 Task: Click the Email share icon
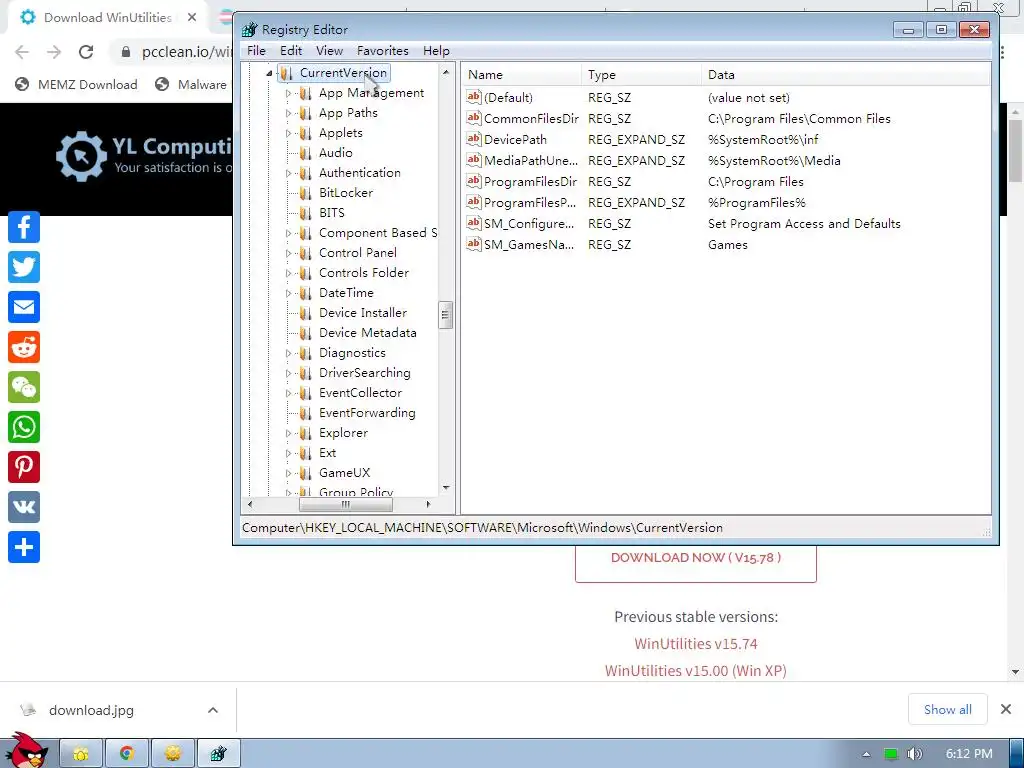click(x=24, y=307)
